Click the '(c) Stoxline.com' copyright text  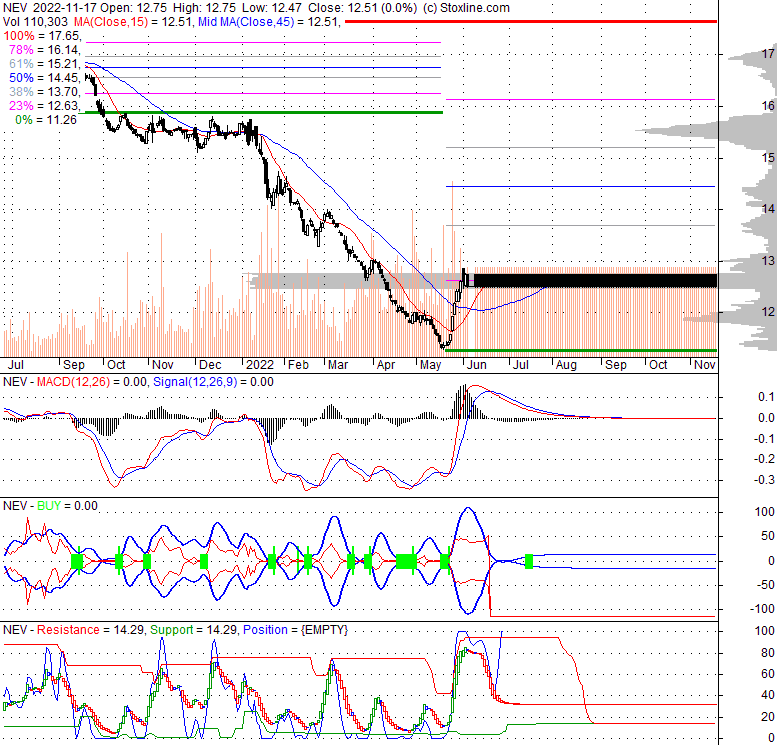click(466, 8)
